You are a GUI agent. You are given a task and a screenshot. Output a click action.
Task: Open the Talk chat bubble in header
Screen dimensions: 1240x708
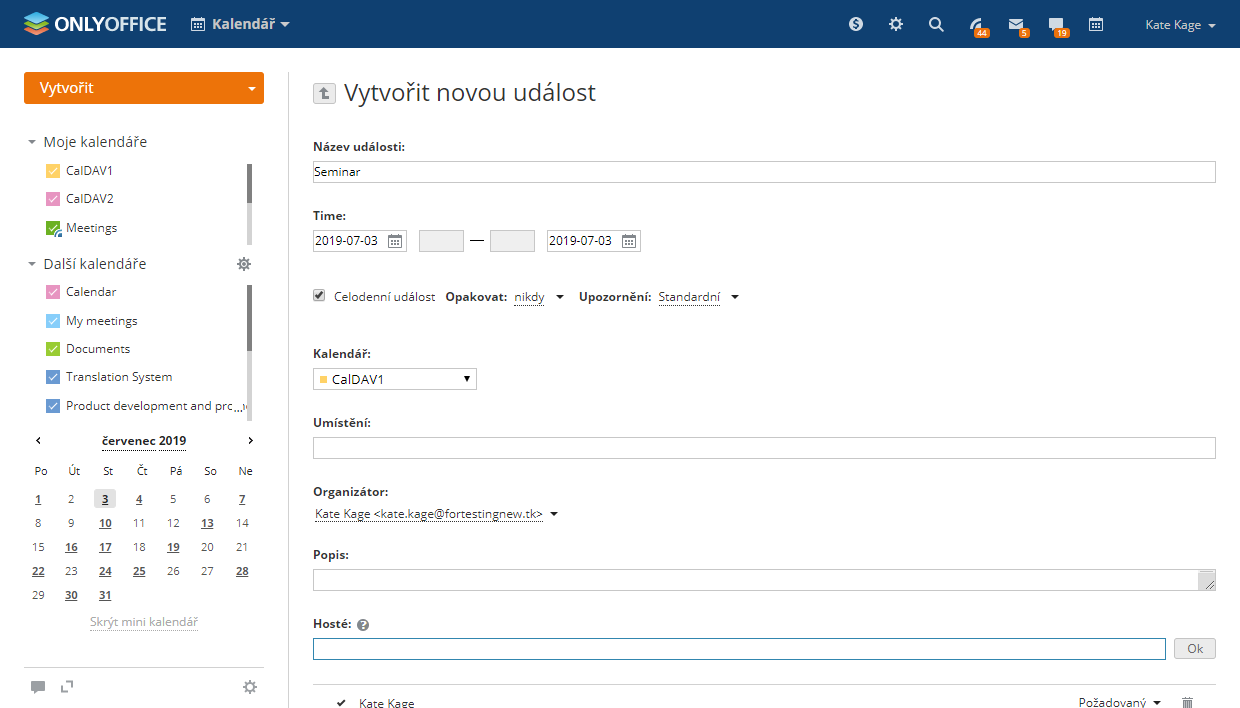coord(1056,25)
